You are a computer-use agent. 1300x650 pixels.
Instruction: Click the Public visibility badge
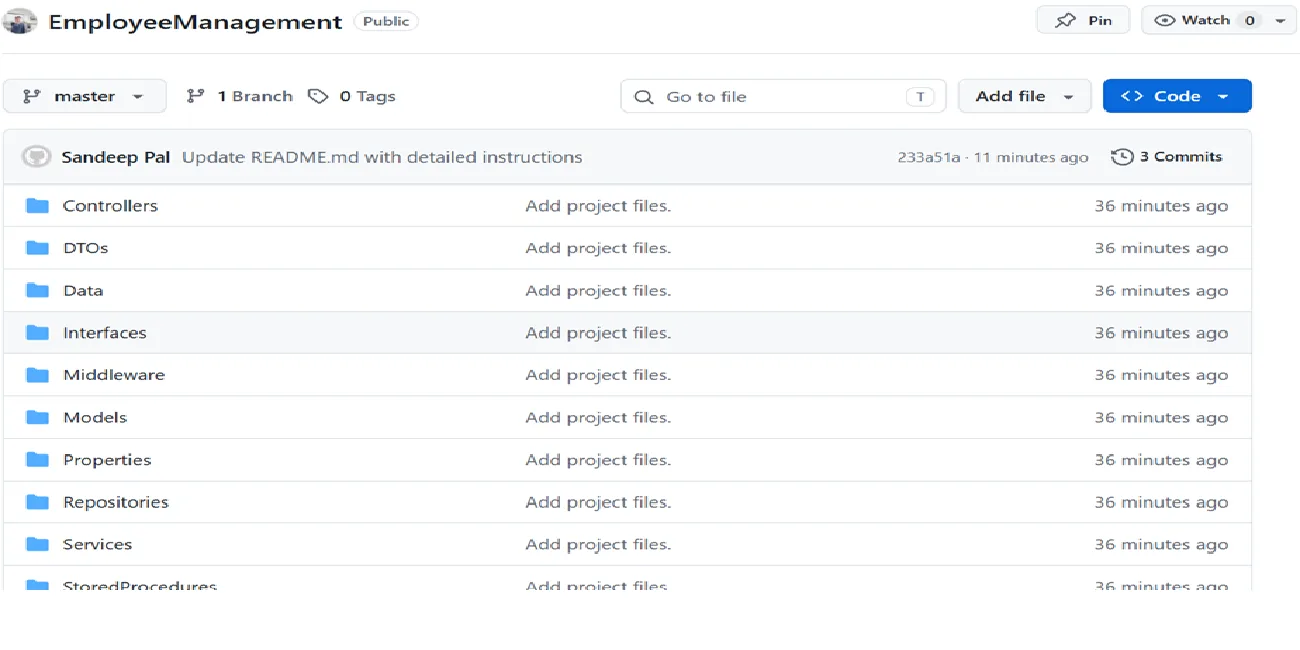point(386,21)
